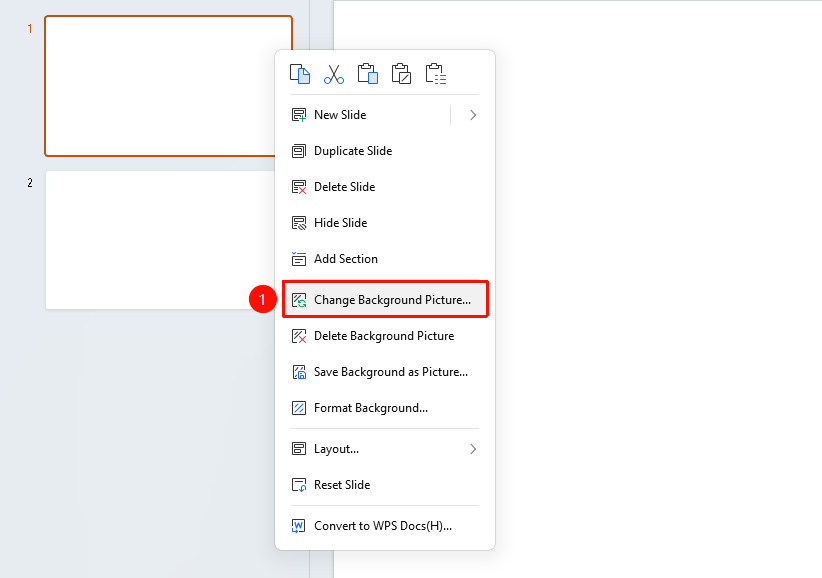
Task: Select slide 2 thumbnail in the panel
Action: [160, 240]
